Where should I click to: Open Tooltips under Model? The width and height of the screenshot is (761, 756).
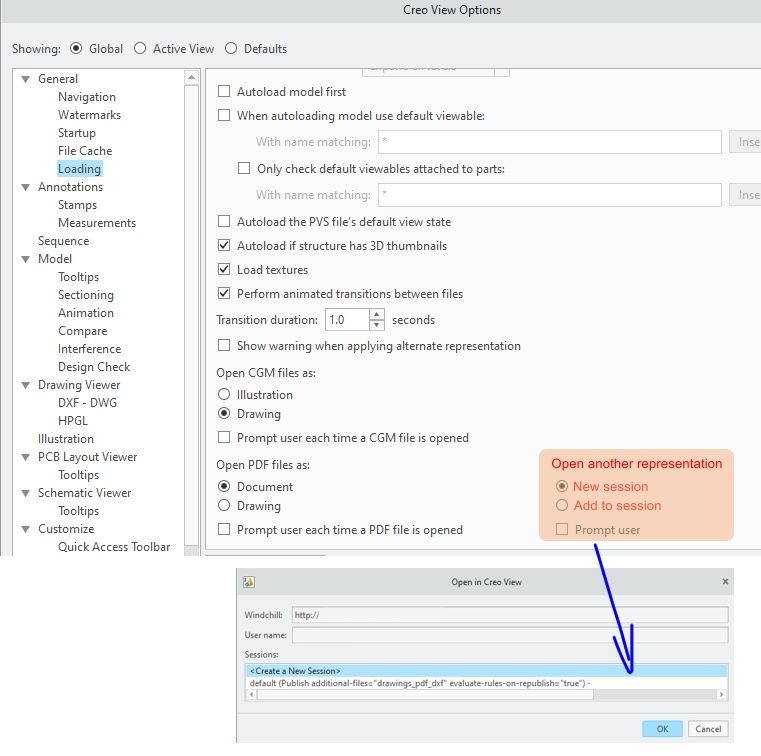coord(79,277)
